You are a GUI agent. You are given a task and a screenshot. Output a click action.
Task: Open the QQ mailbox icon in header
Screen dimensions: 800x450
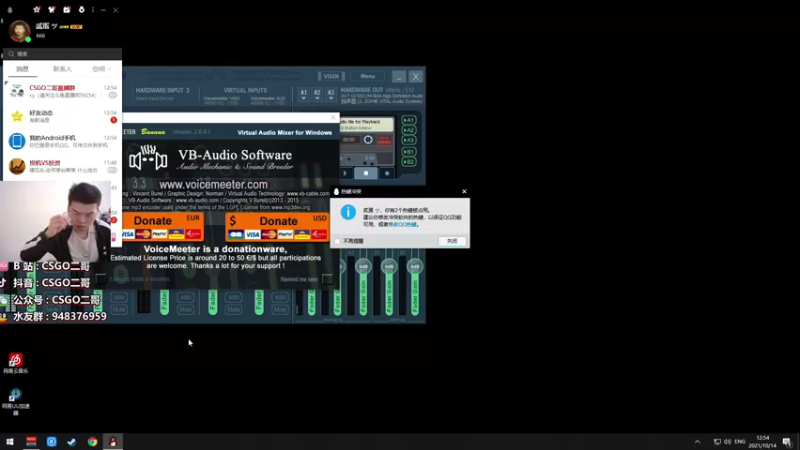(x=67, y=10)
